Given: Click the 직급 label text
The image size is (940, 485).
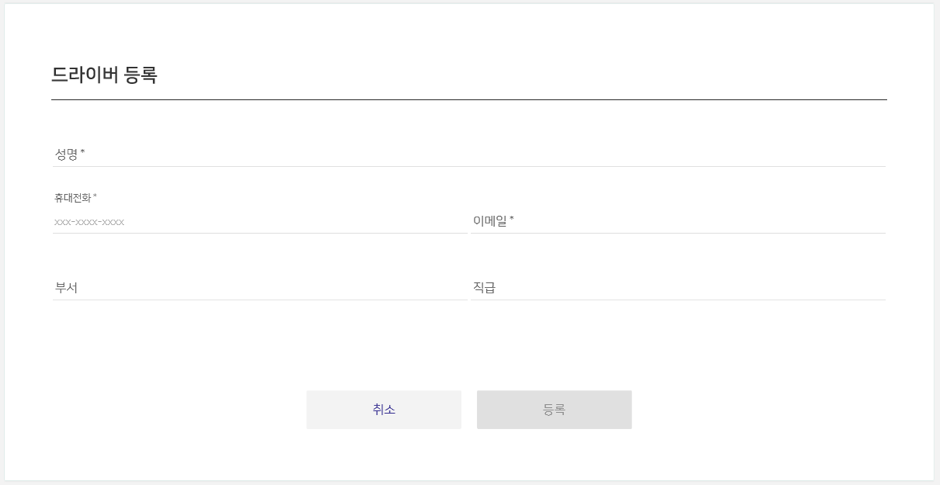Looking at the screenshot, I should tap(484, 288).
